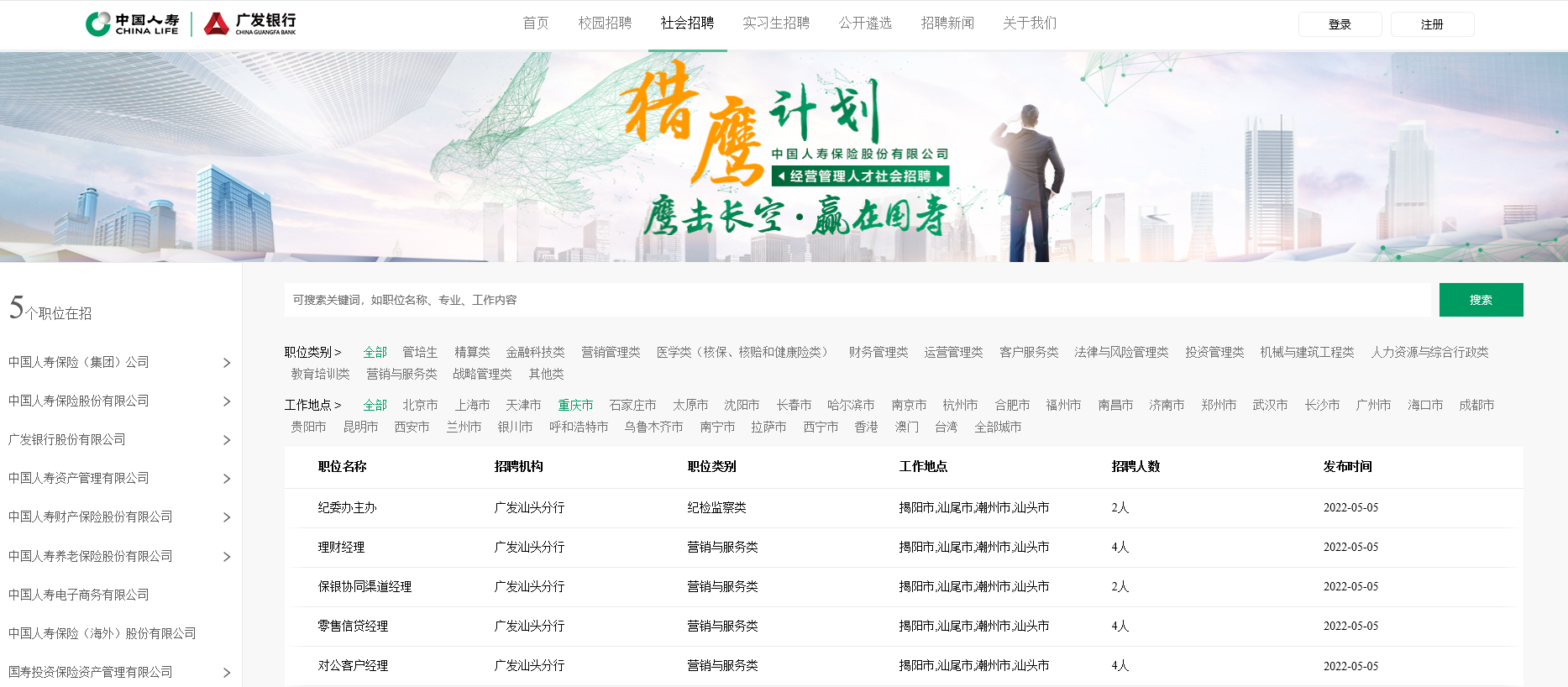1568x687 pixels.
Task: Open the 首页 nav tab
Action: [x=536, y=23]
